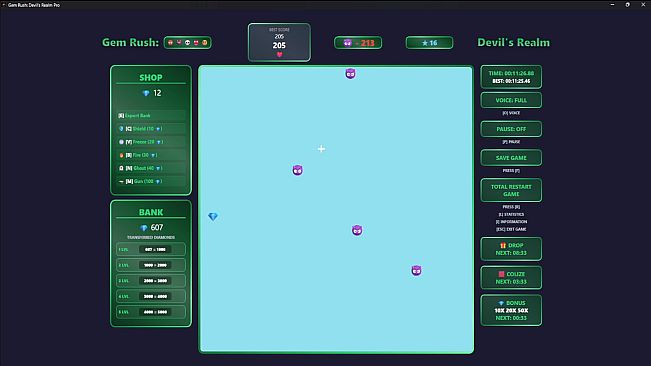Toggle the VOICE: FULL setting
Screen dimensions: 651x366
(x=511, y=100)
